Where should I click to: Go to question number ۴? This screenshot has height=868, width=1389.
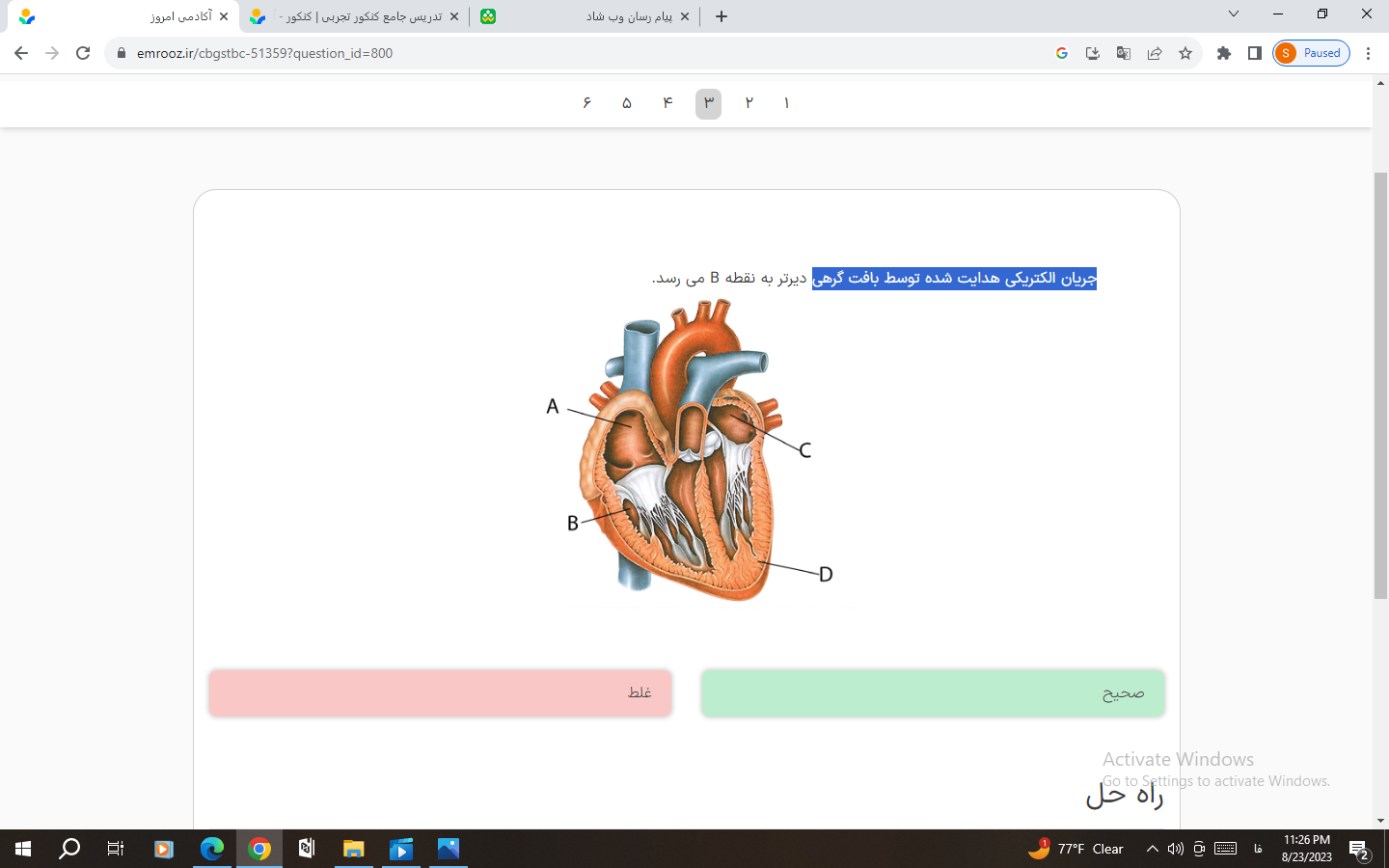[667, 103]
